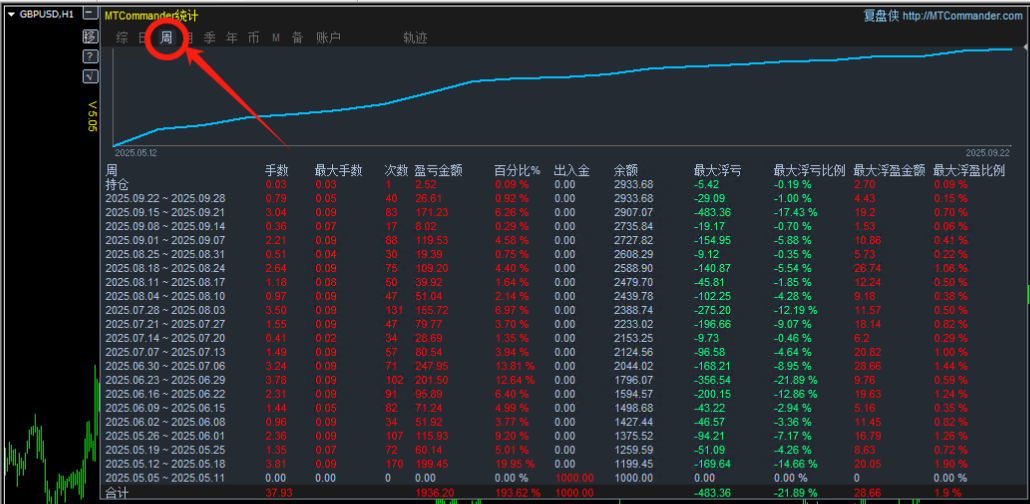Switch to the 年 yearly tab

[x=232, y=38]
